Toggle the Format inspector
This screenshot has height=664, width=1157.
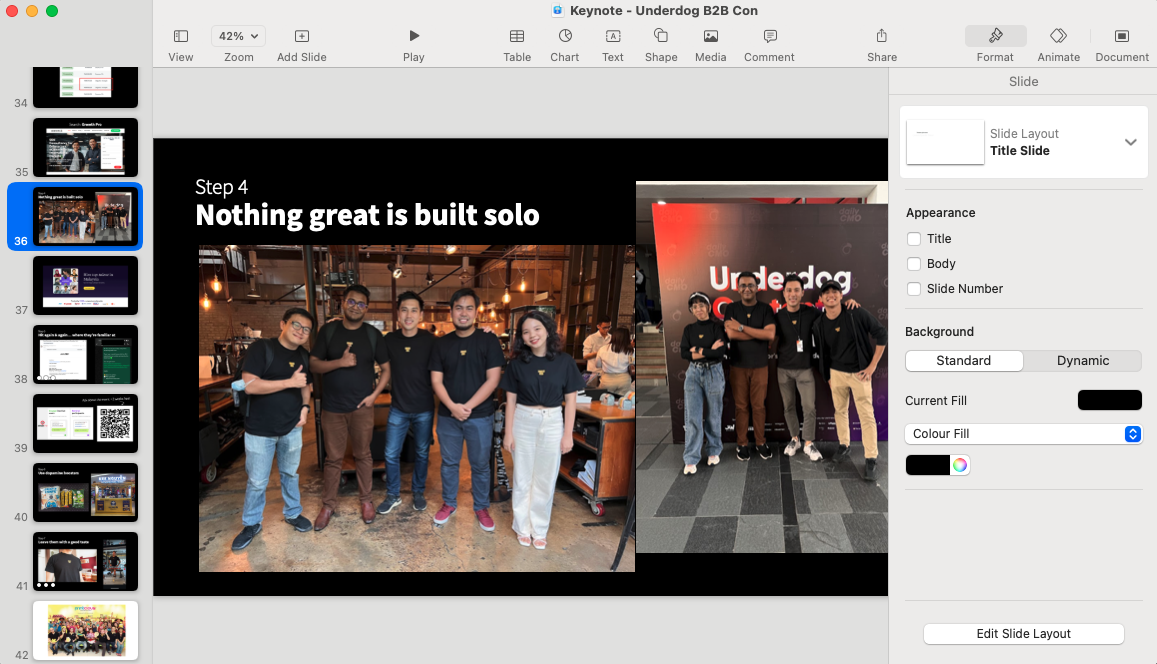[995, 35]
